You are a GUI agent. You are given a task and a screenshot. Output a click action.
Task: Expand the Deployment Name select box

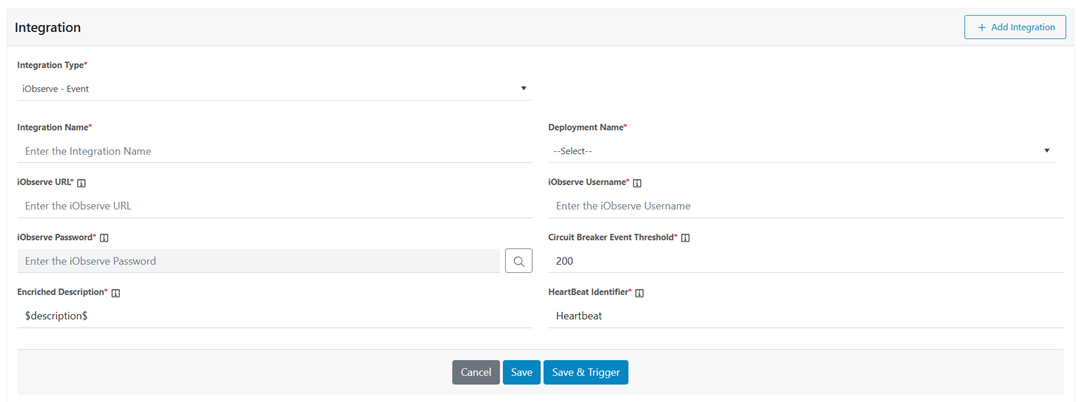point(801,151)
